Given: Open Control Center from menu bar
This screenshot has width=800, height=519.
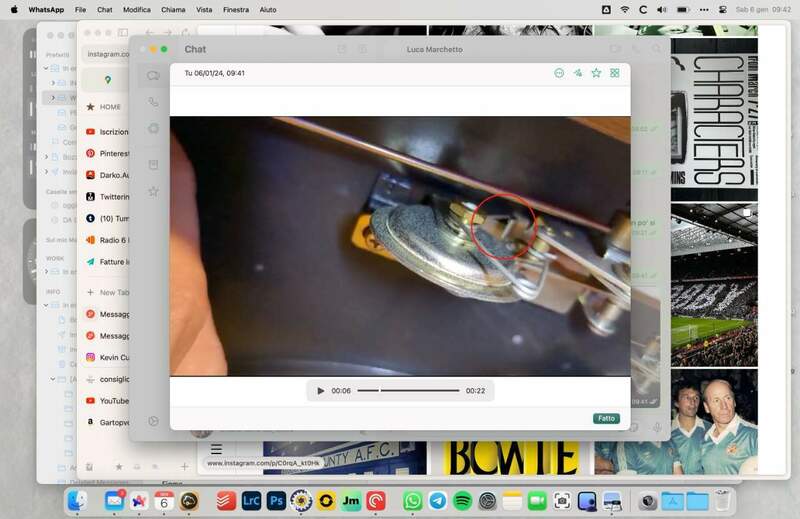Looking at the screenshot, I should click(x=722, y=10).
